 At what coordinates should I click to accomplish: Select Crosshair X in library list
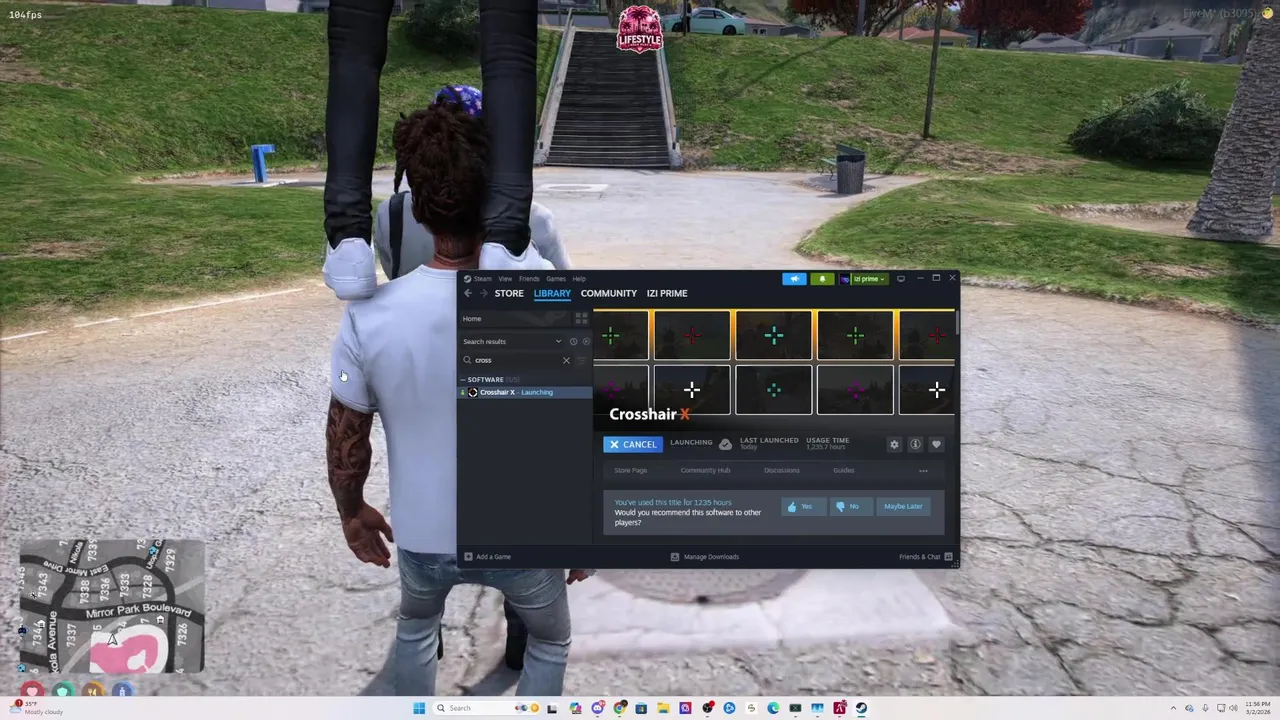pyautogui.click(x=525, y=392)
